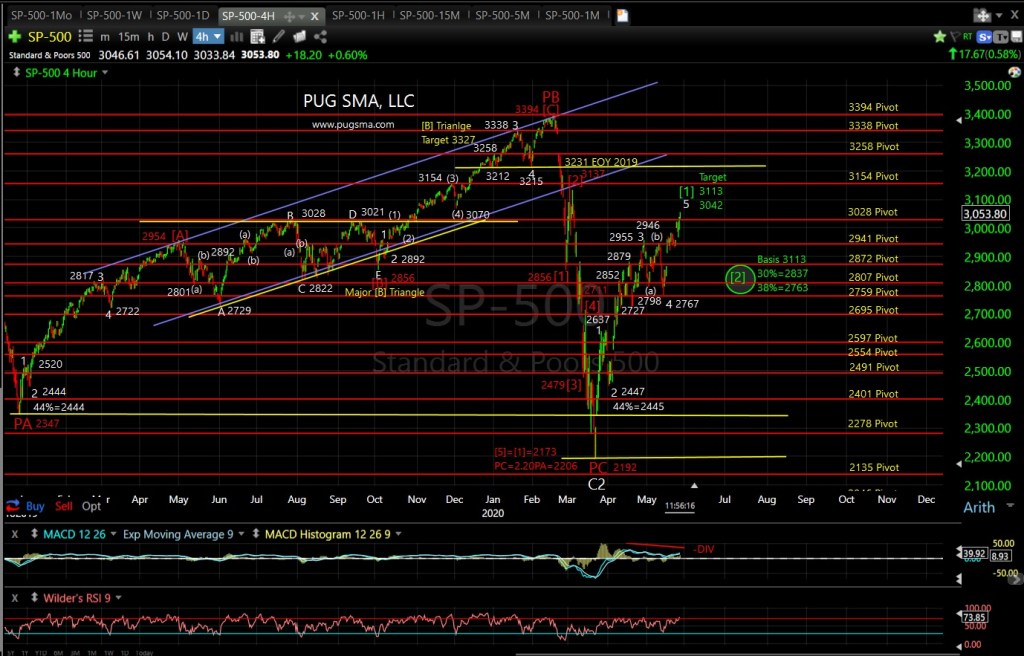Click the reorder arrows beside MACD 12 26
Screen dimensions: 1024x656
(x=33, y=534)
